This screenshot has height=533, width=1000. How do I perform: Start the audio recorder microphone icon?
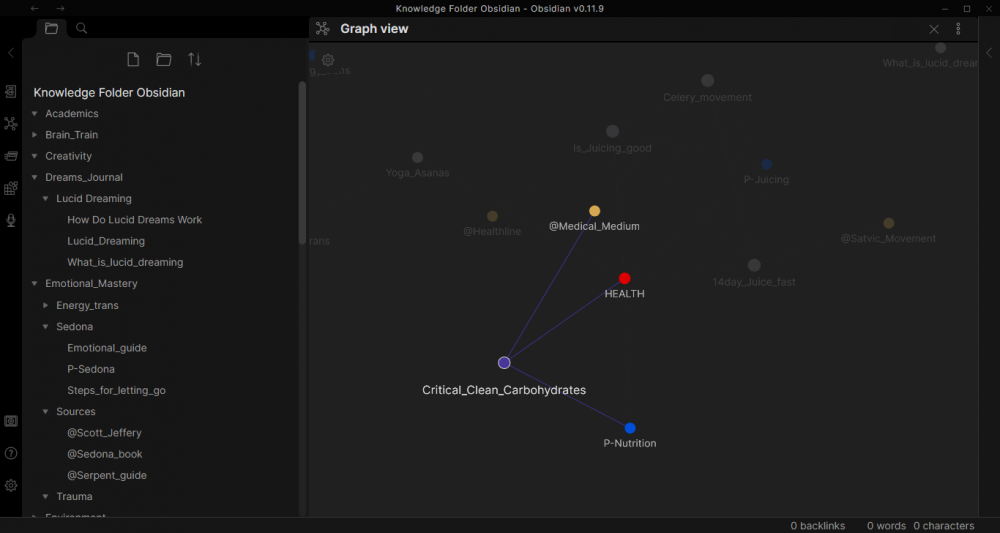pyautogui.click(x=11, y=221)
